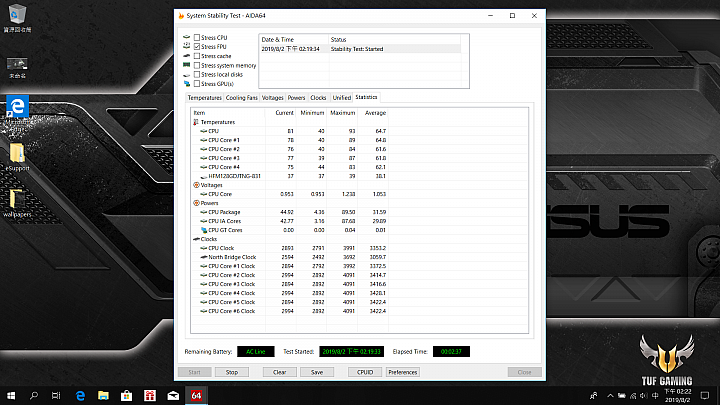Open the Microsoft Edge desktop shortcut
The image size is (720, 405).
click(17, 113)
